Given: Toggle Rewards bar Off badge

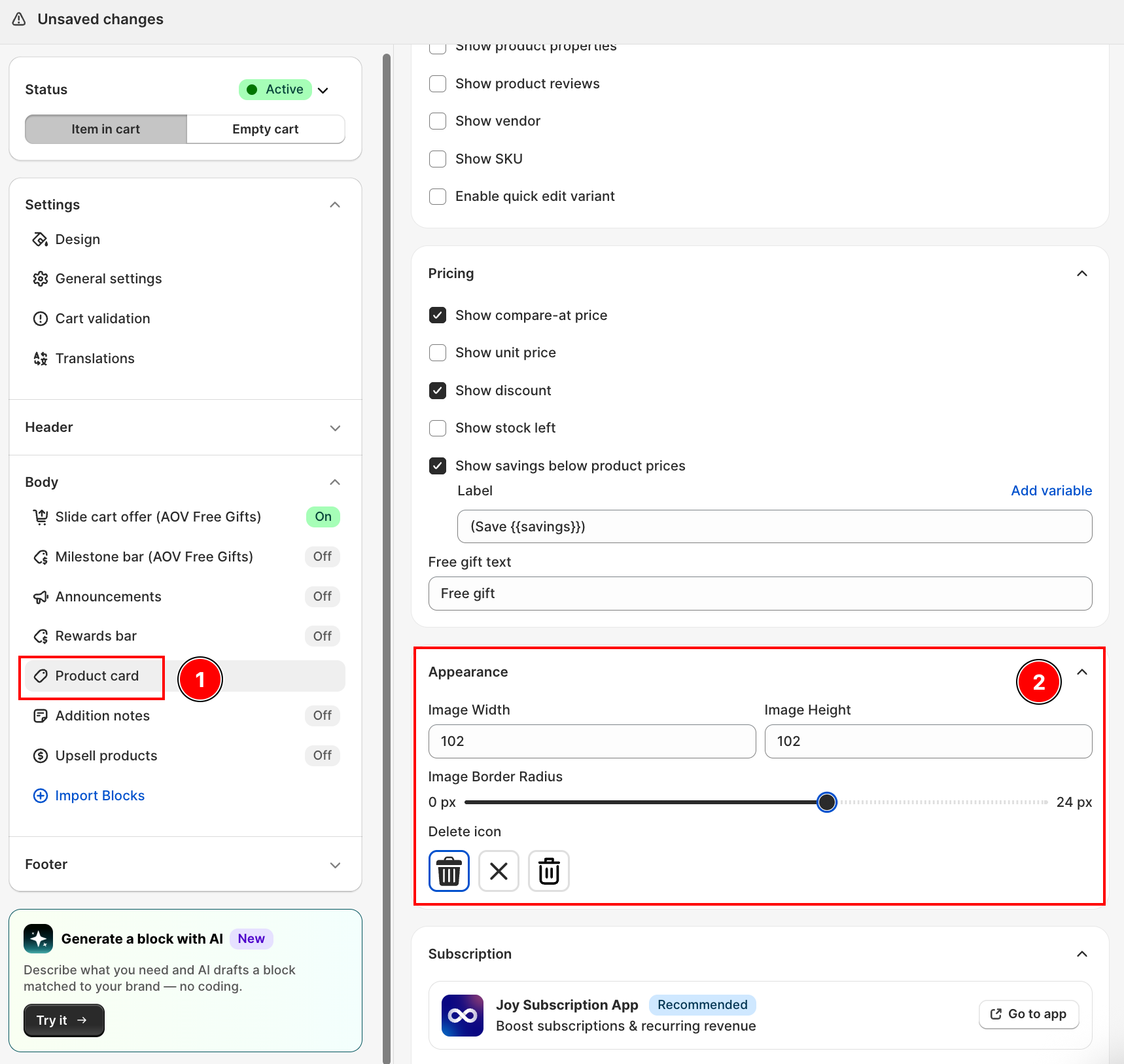Looking at the screenshot, I should [323, 636].
